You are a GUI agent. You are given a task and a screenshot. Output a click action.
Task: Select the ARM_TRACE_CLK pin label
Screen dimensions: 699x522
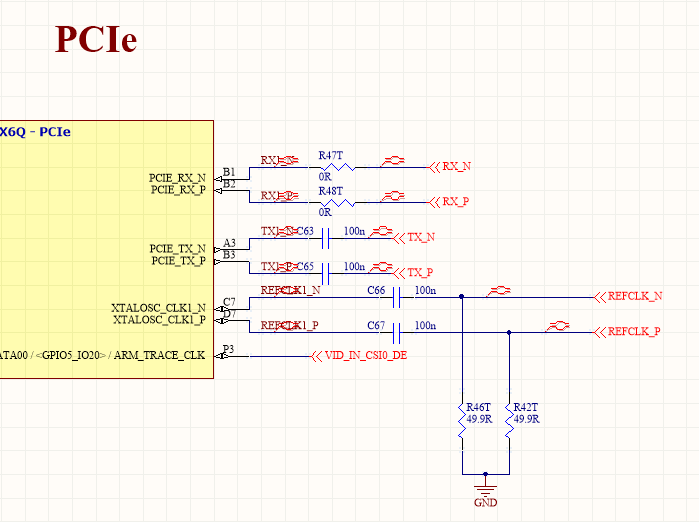[160, 355]
